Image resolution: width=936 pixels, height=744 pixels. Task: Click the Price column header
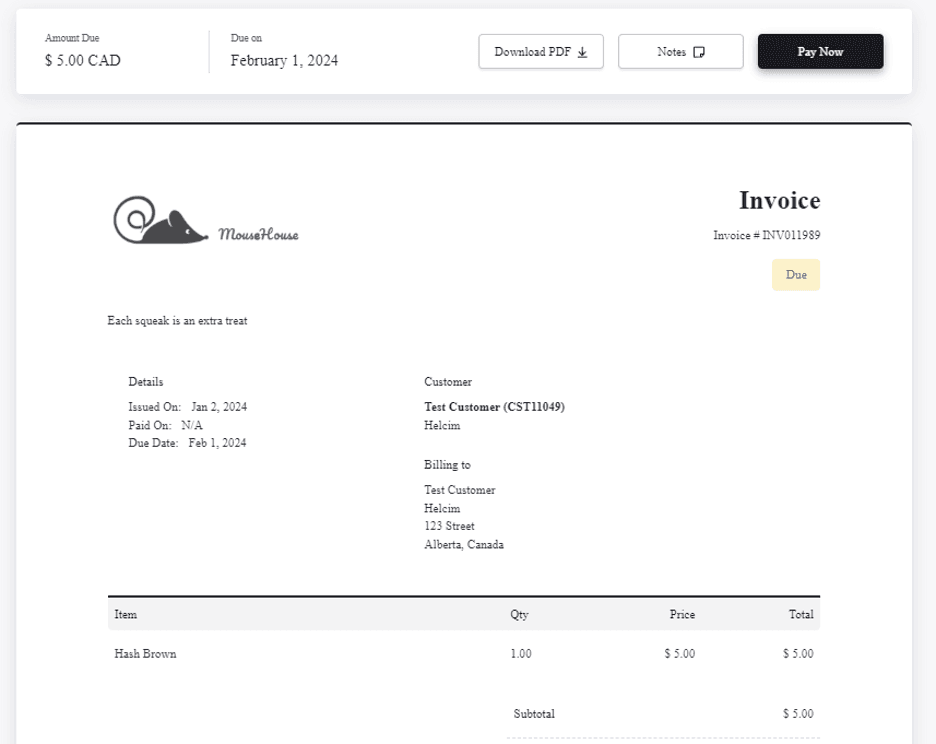click(x=682, y=614)
